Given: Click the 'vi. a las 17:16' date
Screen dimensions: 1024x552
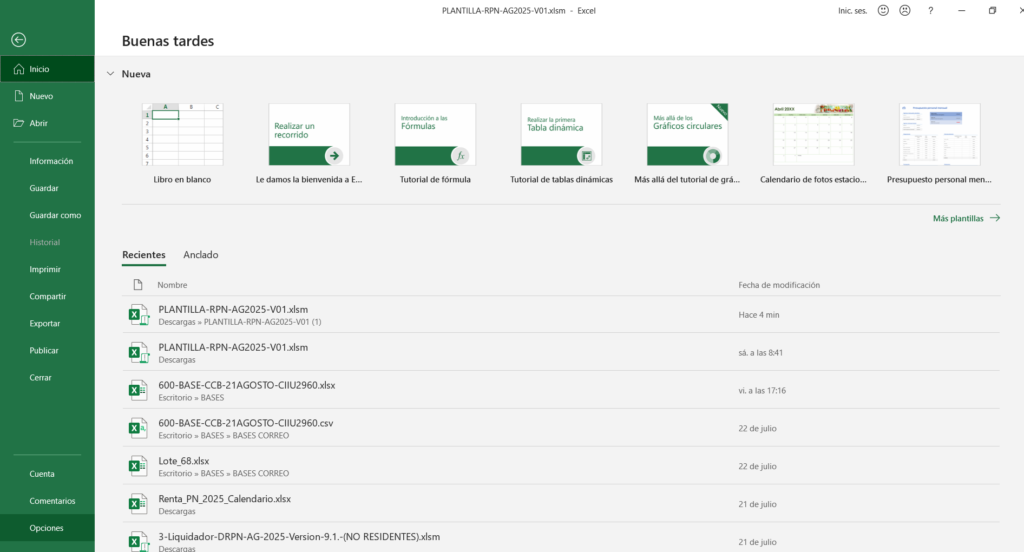Looking at the screenshot, I should tap(762, 391).
